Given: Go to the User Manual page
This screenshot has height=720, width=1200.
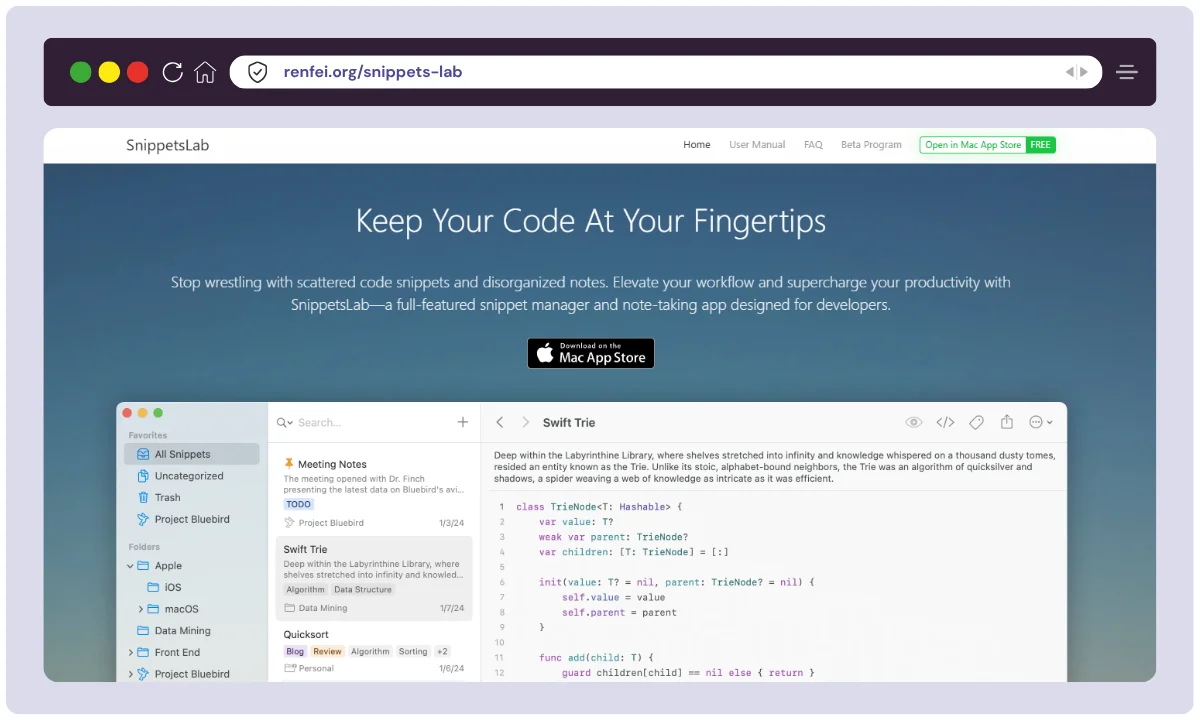Looking at the screenshot, I should tap(757, 145).
